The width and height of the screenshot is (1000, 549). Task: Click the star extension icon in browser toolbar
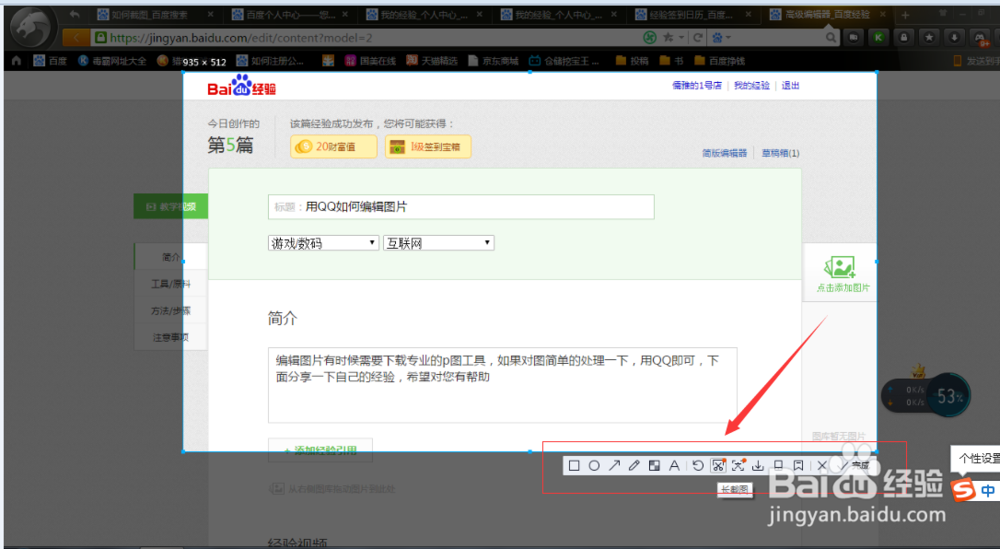pos(929,38)
